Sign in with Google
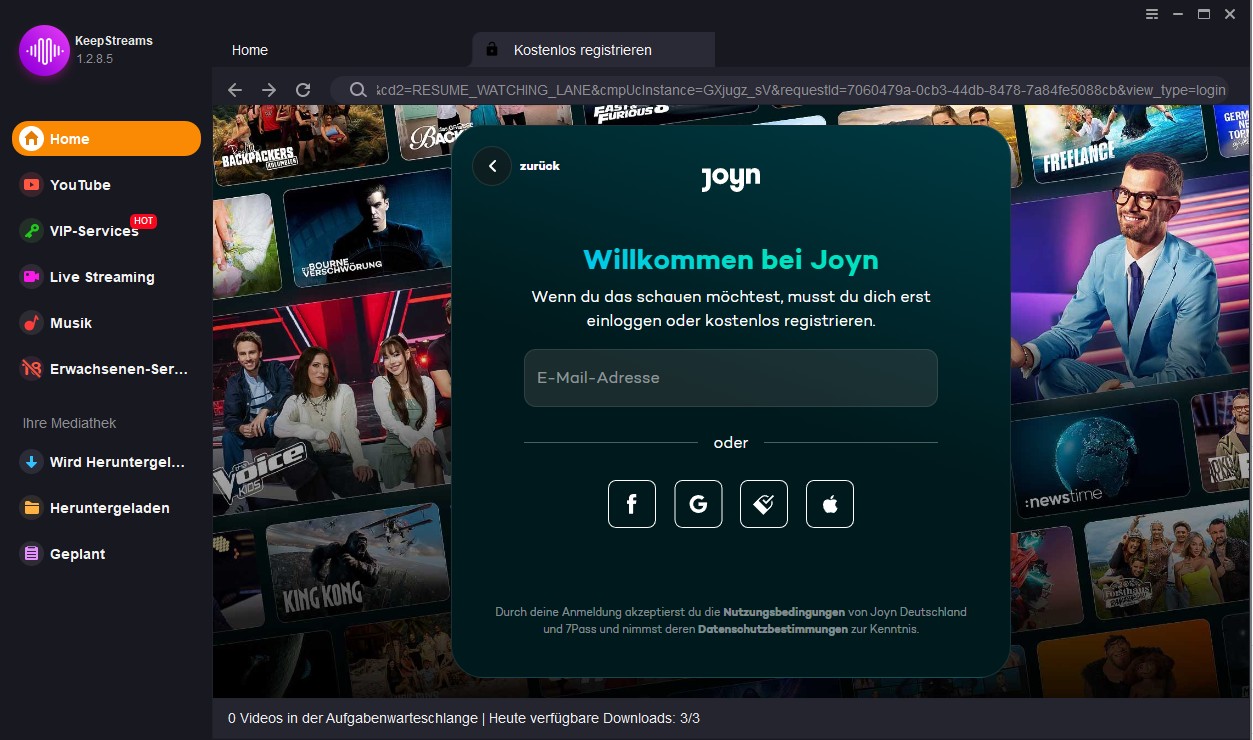 click(x=697, y=504)
